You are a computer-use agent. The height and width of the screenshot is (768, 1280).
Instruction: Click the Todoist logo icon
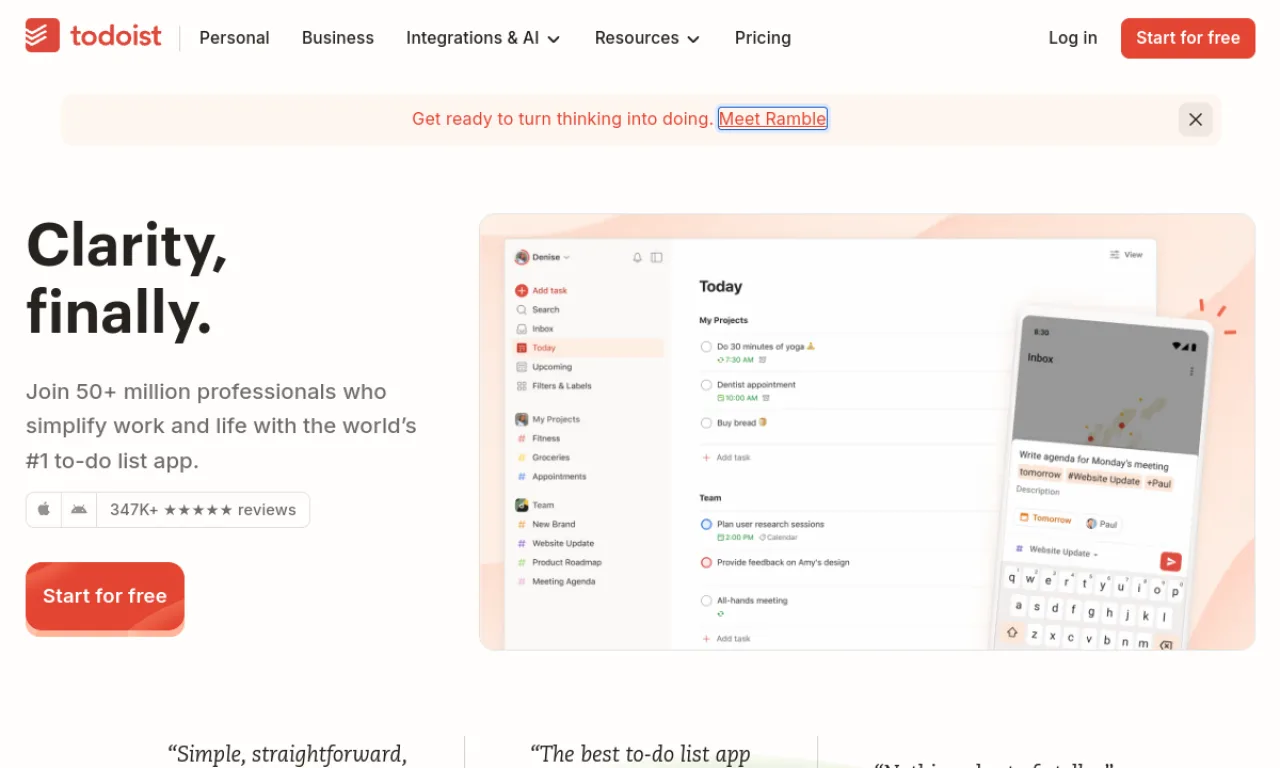(x=42, y=35)
